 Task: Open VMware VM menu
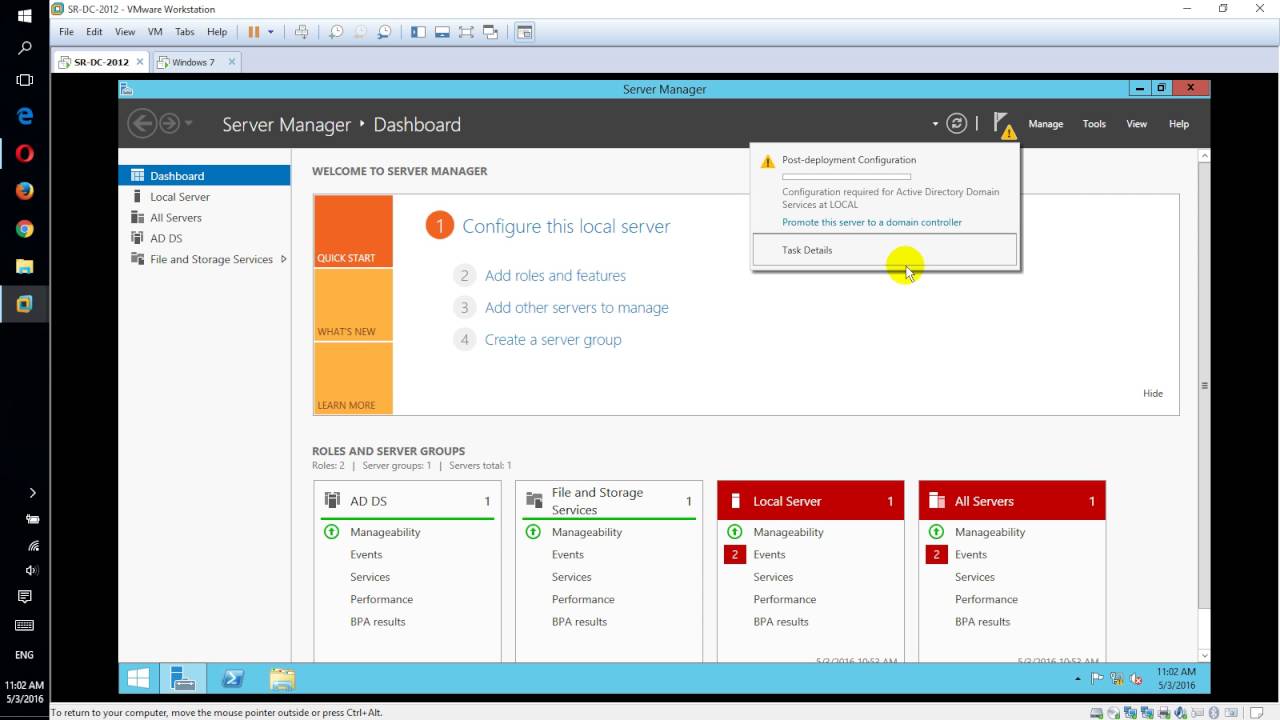click(155, 32)
